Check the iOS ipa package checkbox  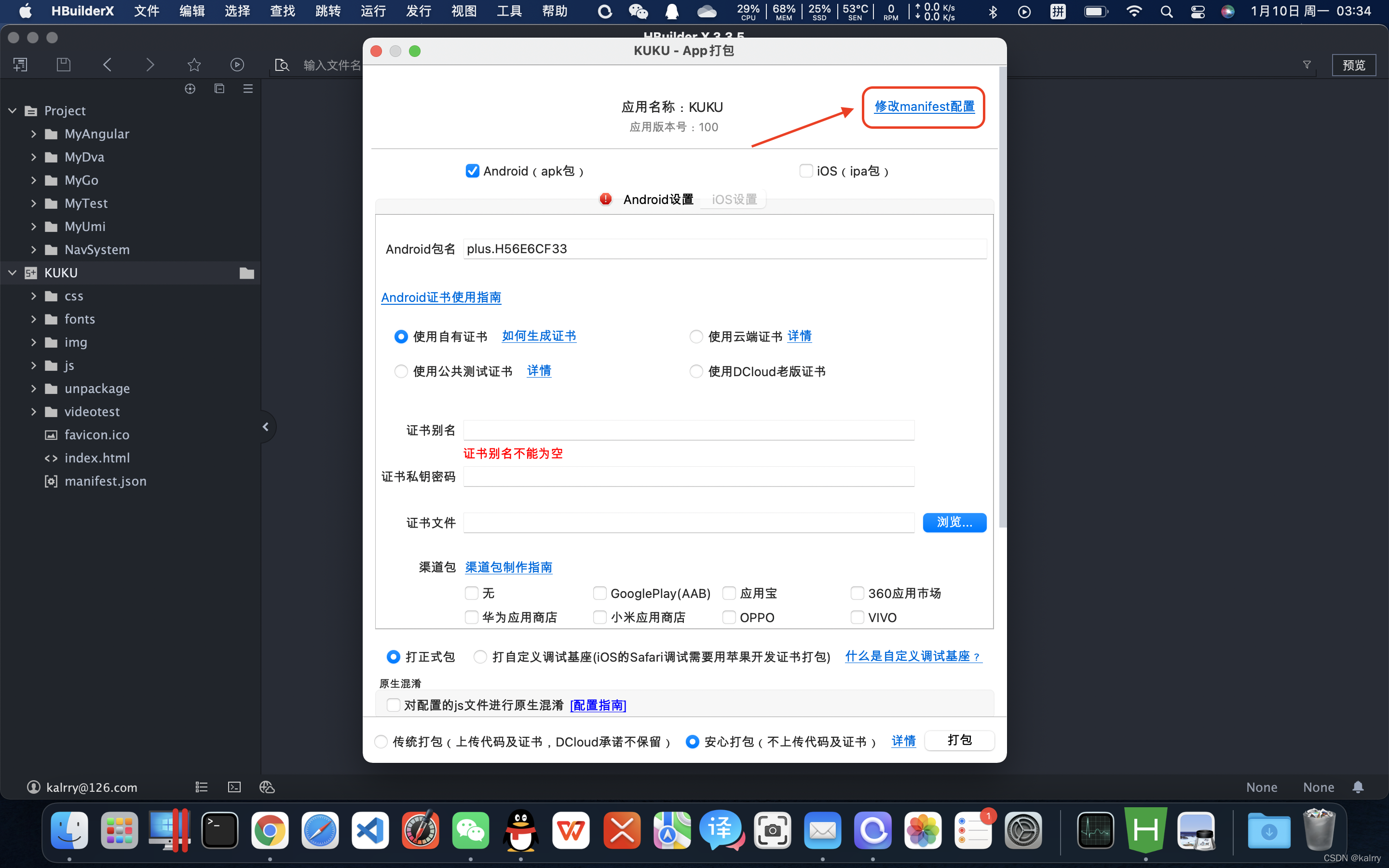pos(806,171)
